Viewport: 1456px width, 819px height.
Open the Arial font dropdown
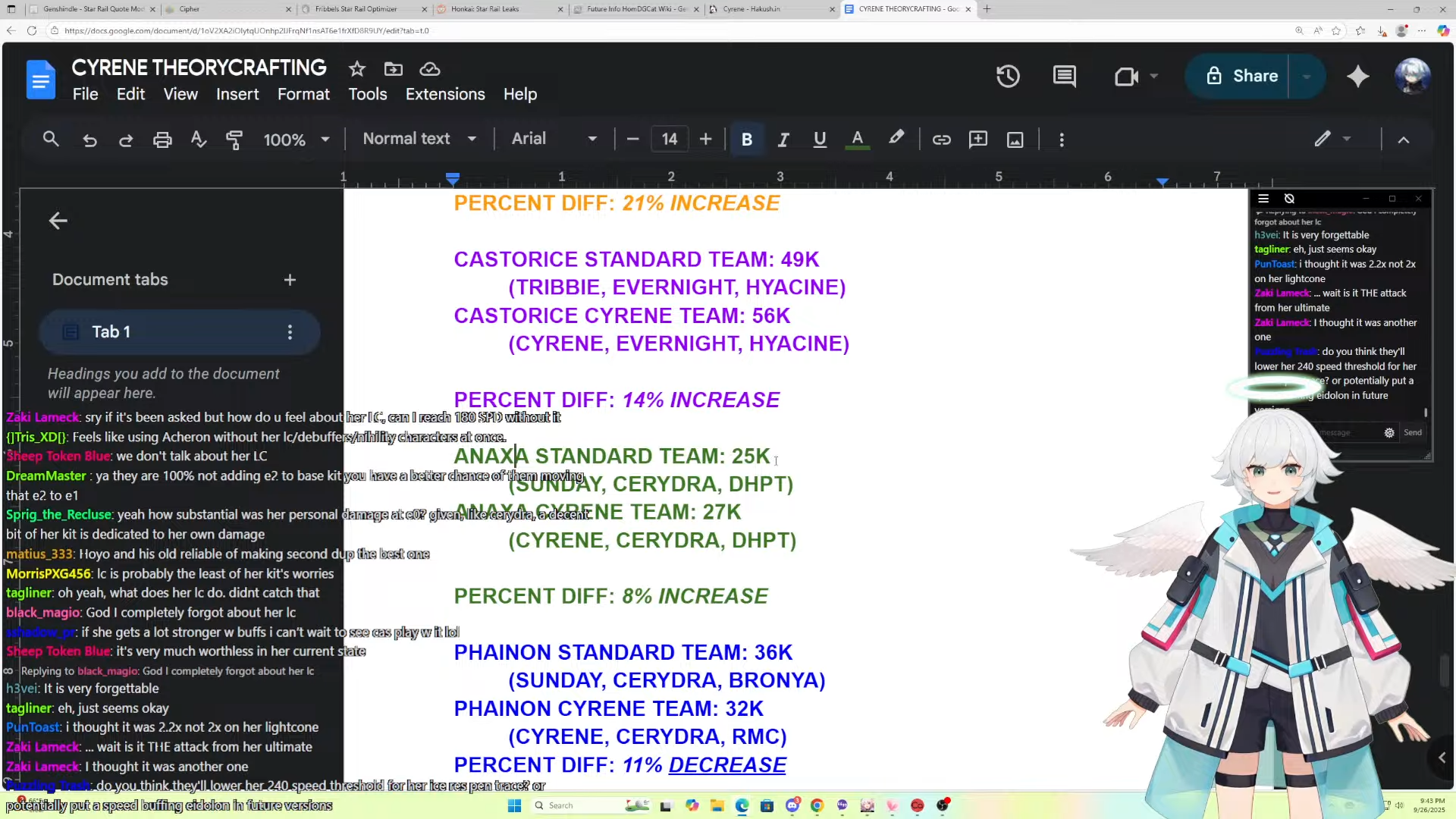point(554,139)
